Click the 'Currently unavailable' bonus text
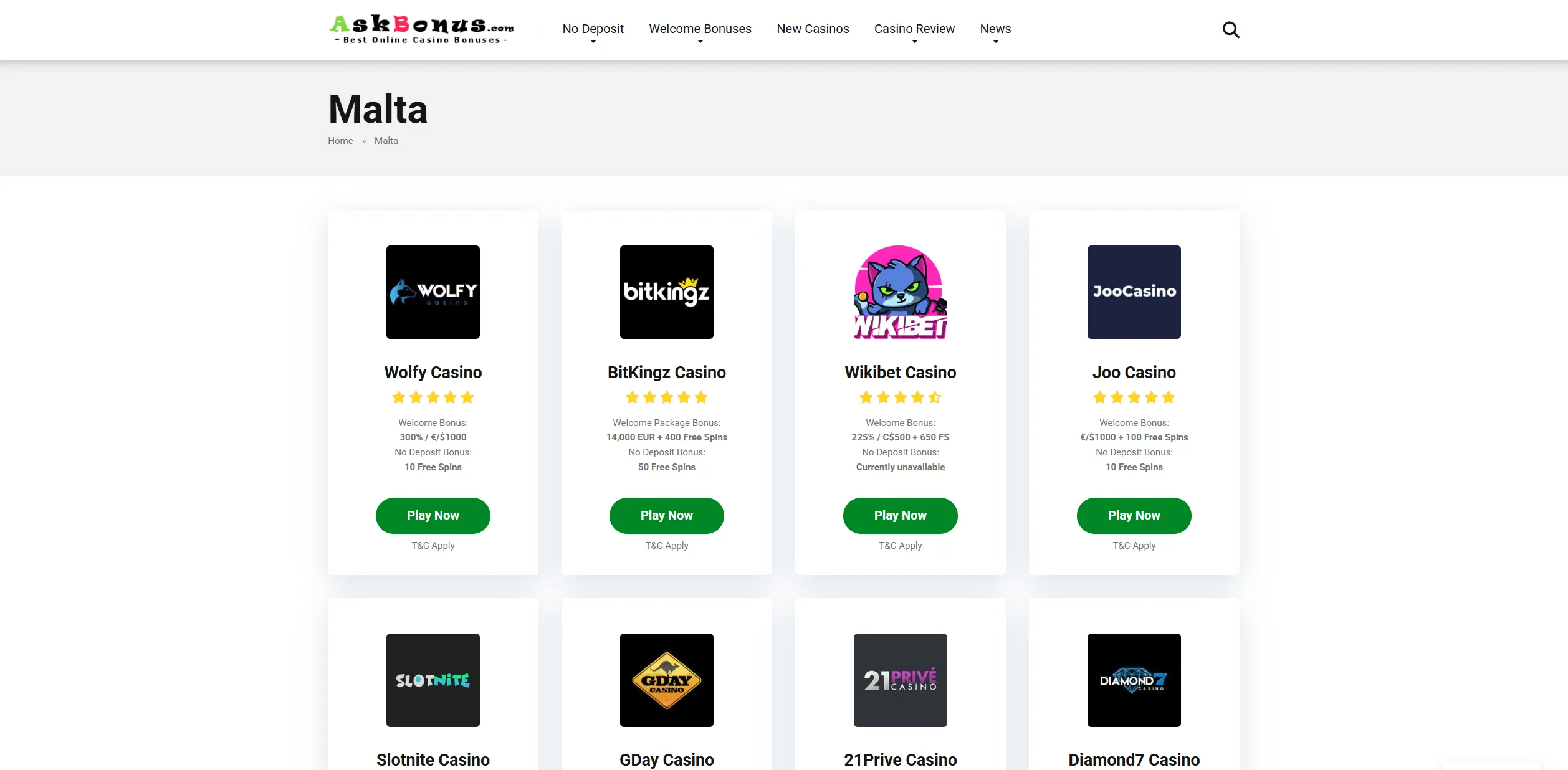The width and height of the screenshot is (1568, 770). pyautogui.click(x=901, y=467)
